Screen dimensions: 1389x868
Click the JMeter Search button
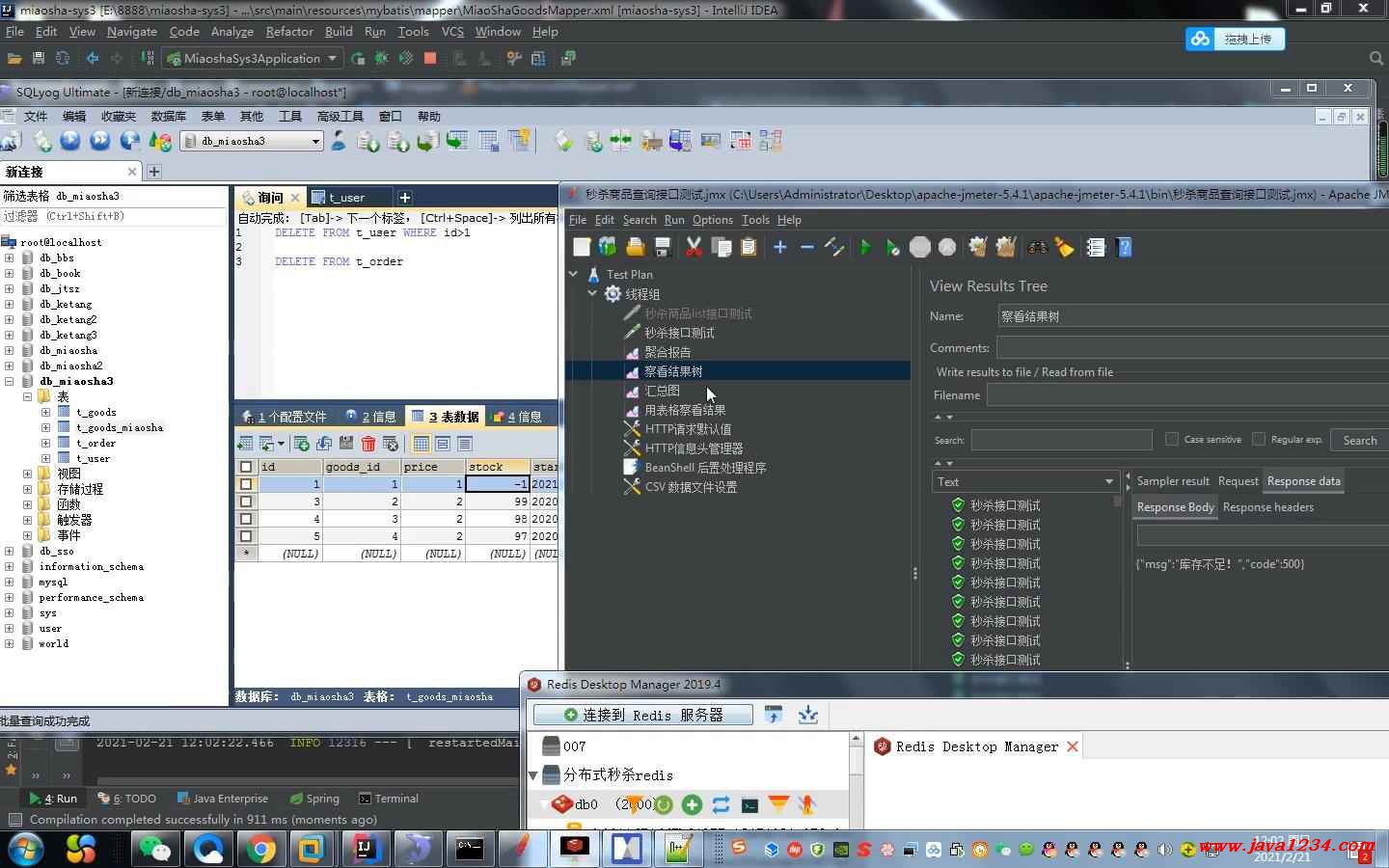(x=1359, y=440)
